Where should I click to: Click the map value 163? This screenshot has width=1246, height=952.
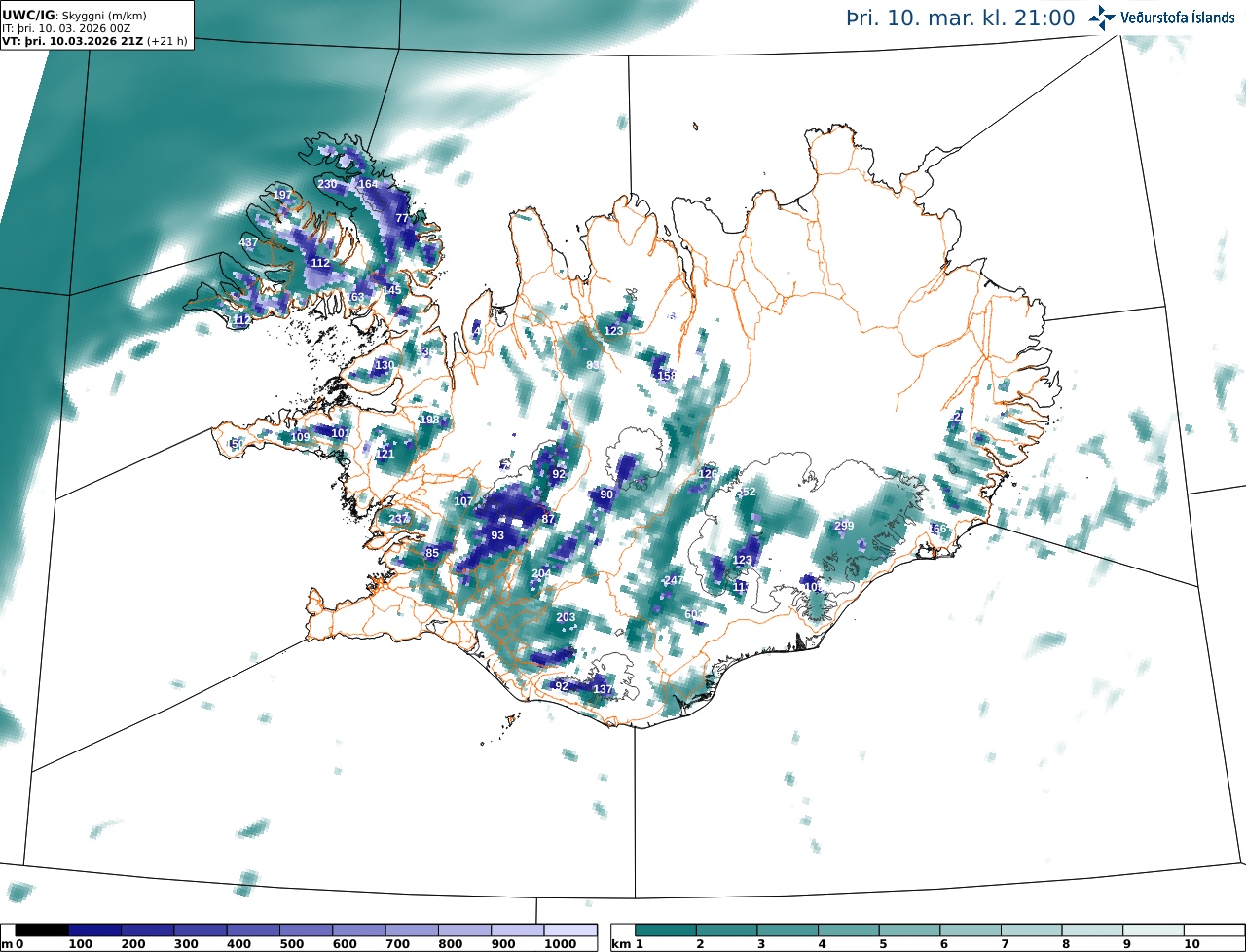pyautogui.click(x=355, y=297)
